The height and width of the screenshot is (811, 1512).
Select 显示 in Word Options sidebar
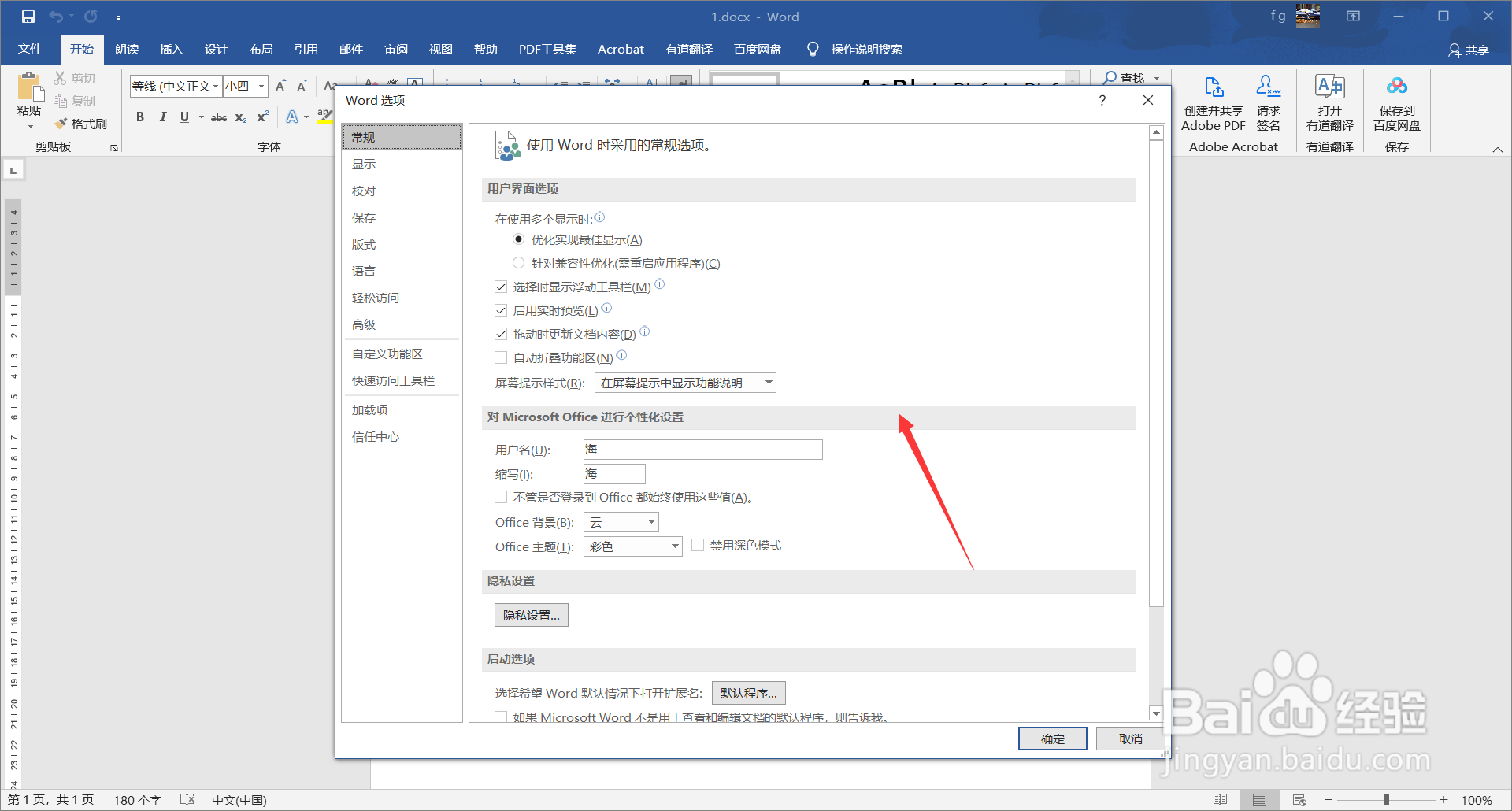click(x=402, y=164)
